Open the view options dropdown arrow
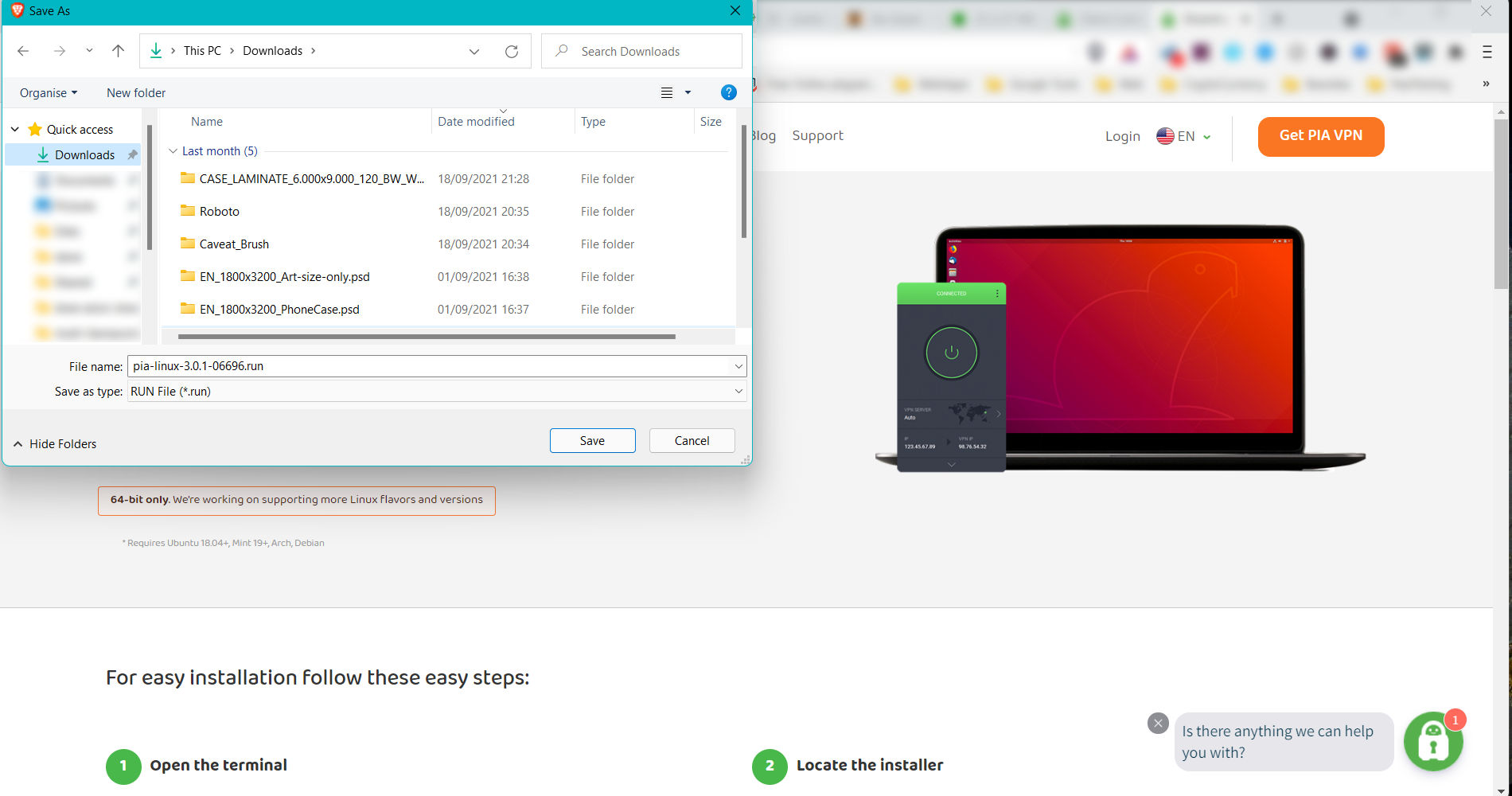1512x796 pixels. [x=688, y=93]
